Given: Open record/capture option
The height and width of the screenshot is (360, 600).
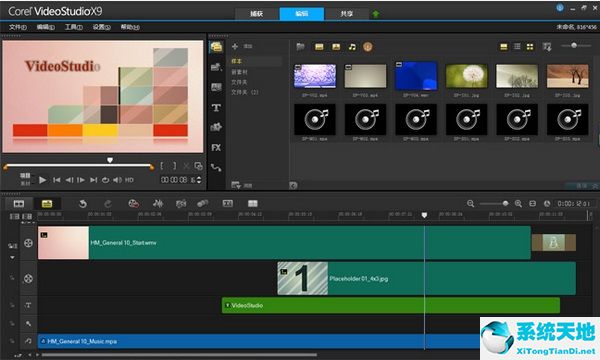Looking at the screenshot, I should [x=133, y=204].
